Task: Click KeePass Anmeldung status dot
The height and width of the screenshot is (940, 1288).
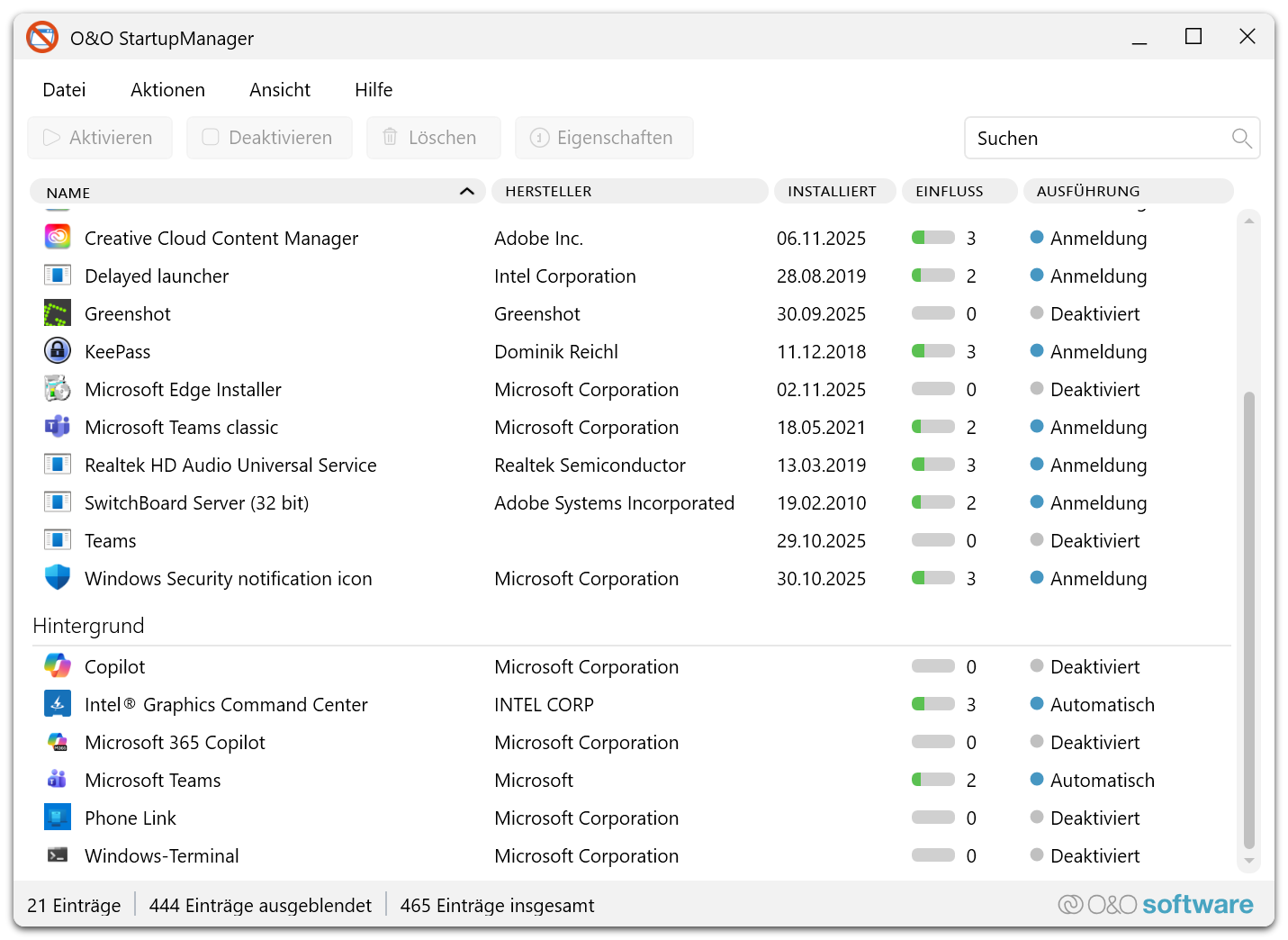Action: tap(1037, 350)
